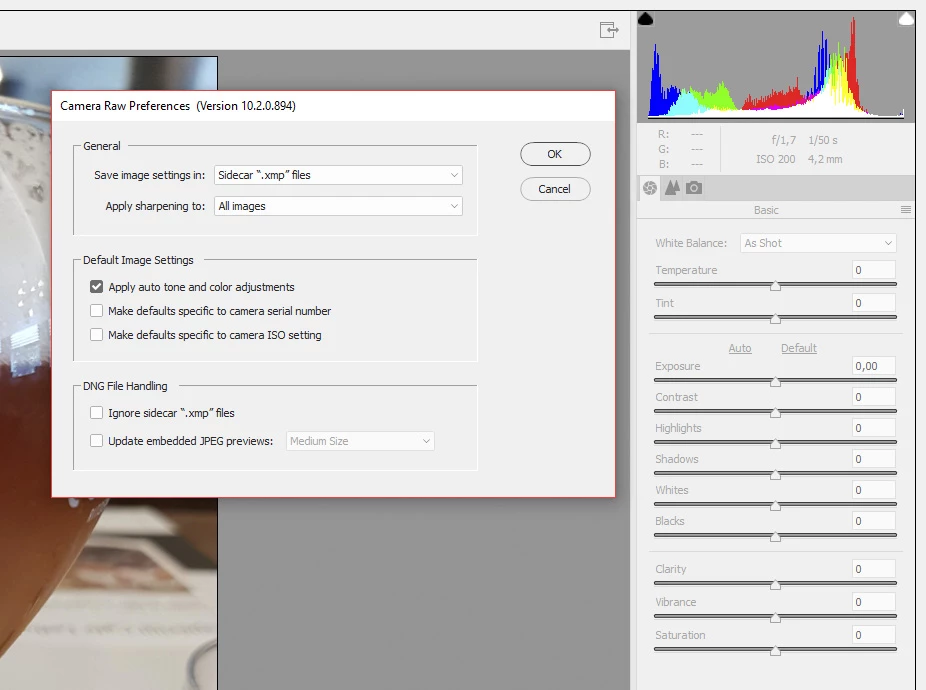Open the Apply sharpening to dropdown
The width and height of the screenshot is (926, 690).
click(x=338, y=206)
